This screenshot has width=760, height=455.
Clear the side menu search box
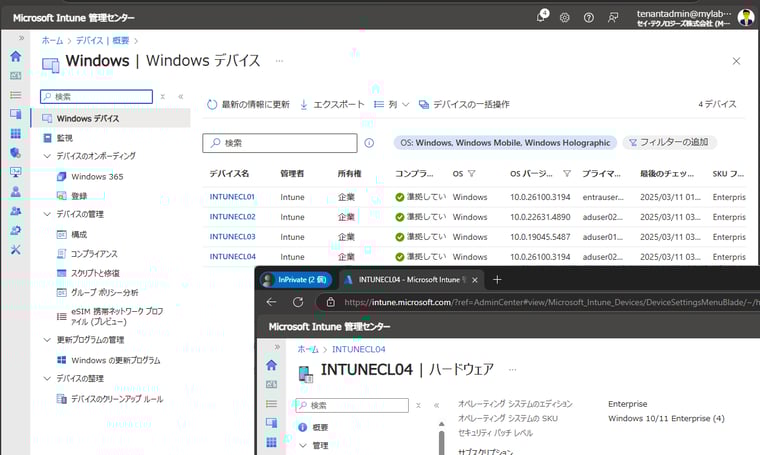(x=163, y=96)
